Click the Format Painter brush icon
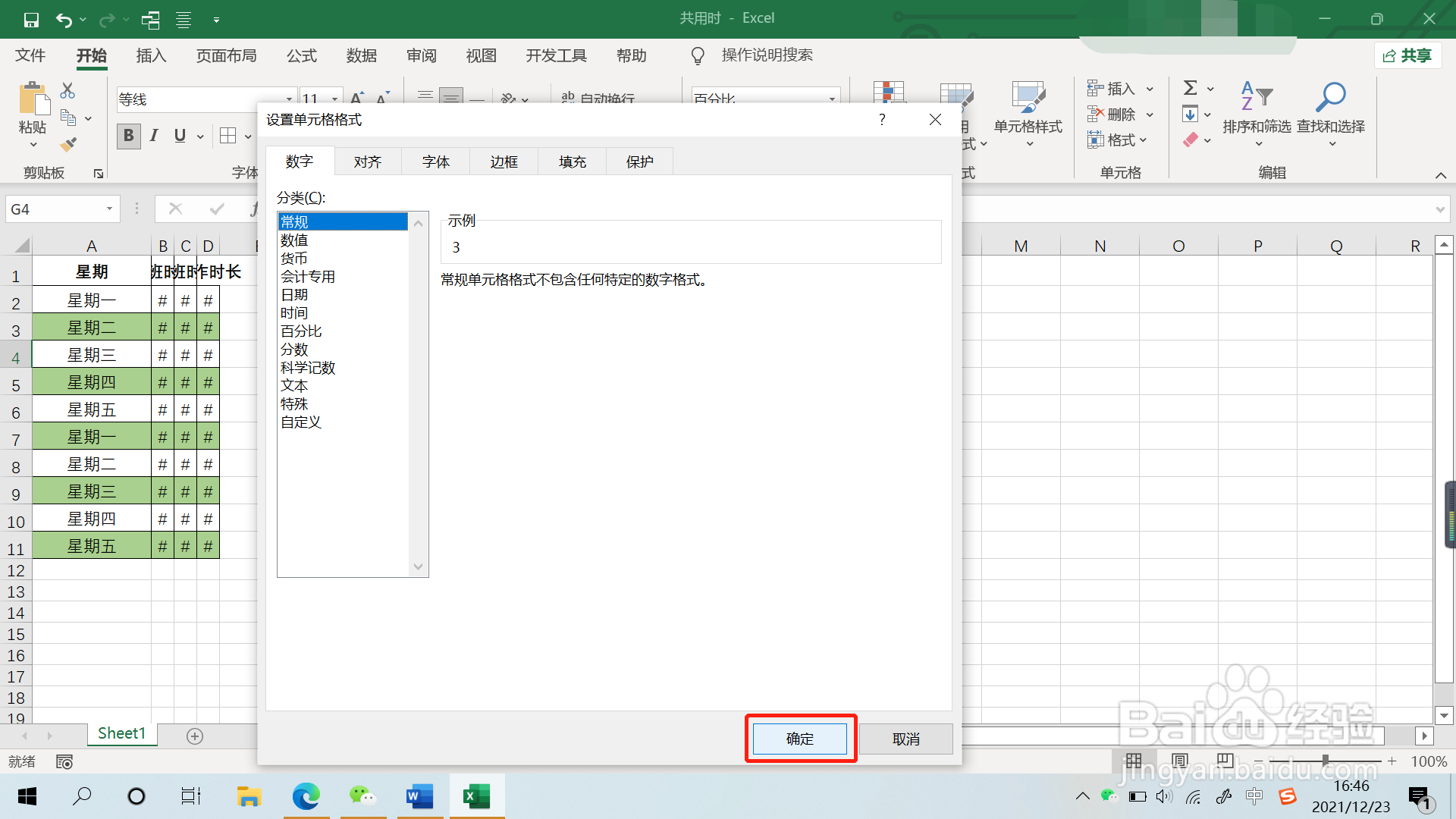This screenshot has width=1456, height=819. pos(68,144)
